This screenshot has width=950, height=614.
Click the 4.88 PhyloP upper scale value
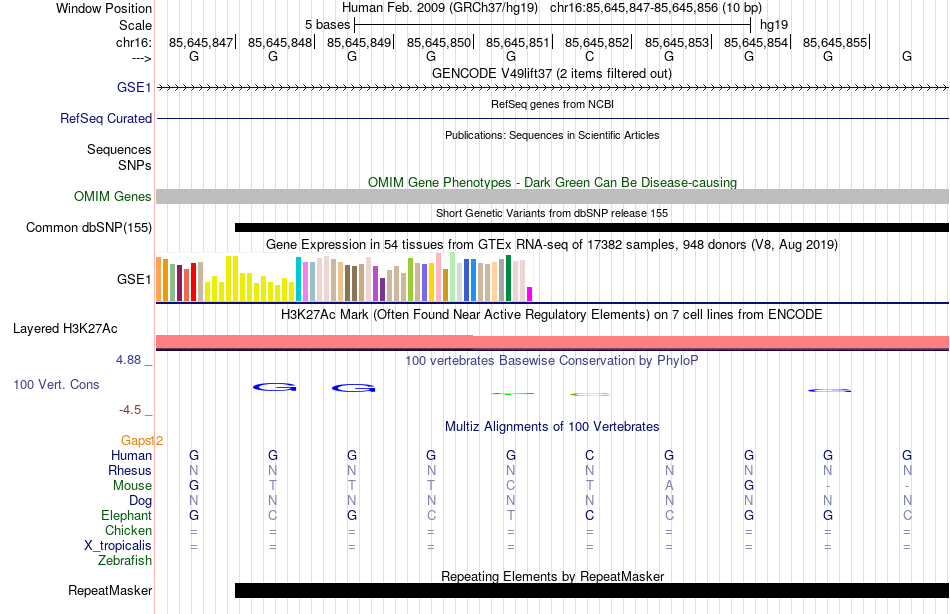[x=128, y=360]
